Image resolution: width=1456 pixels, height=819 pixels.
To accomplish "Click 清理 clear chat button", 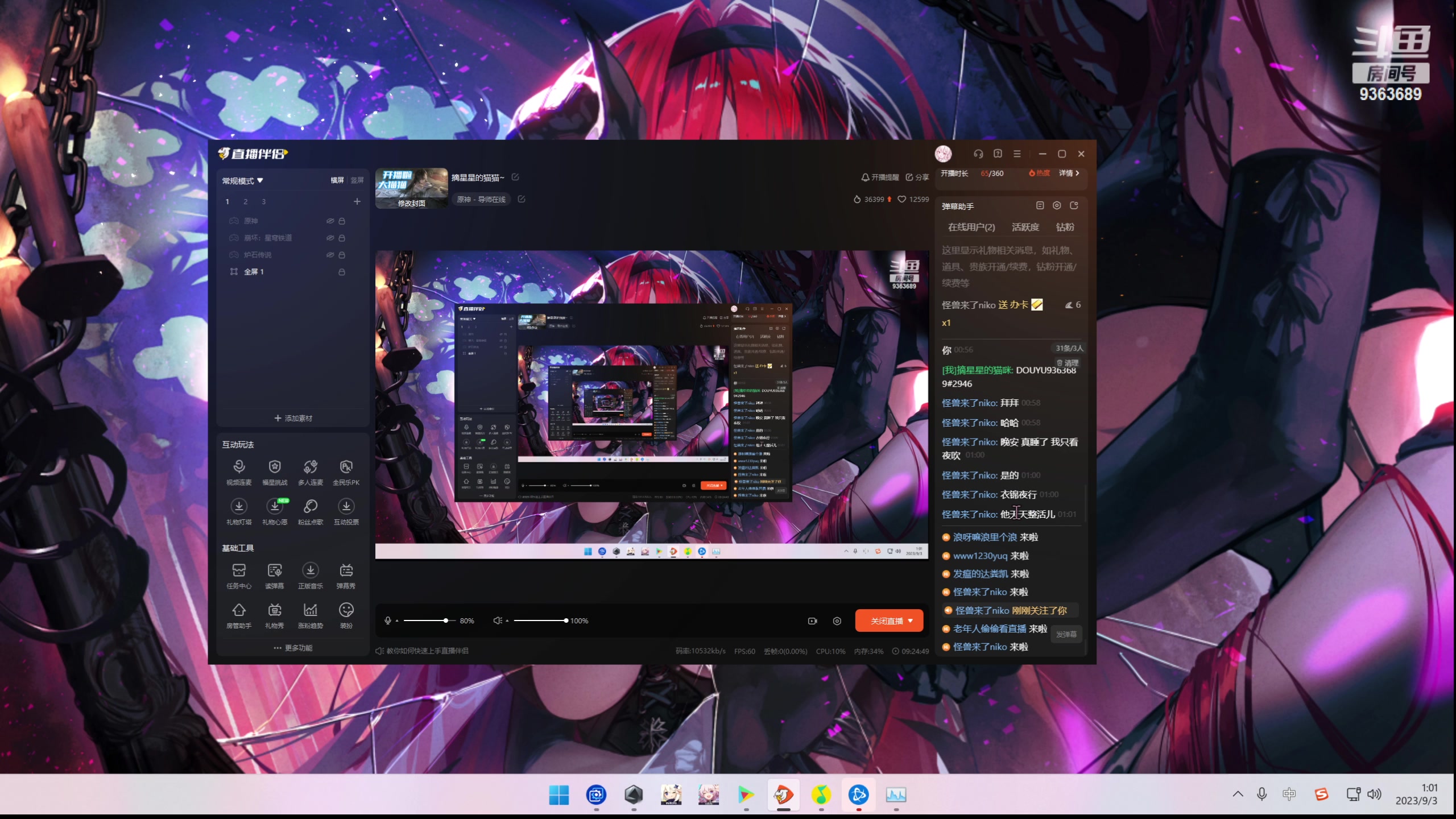I will (x=1068, y=363).
